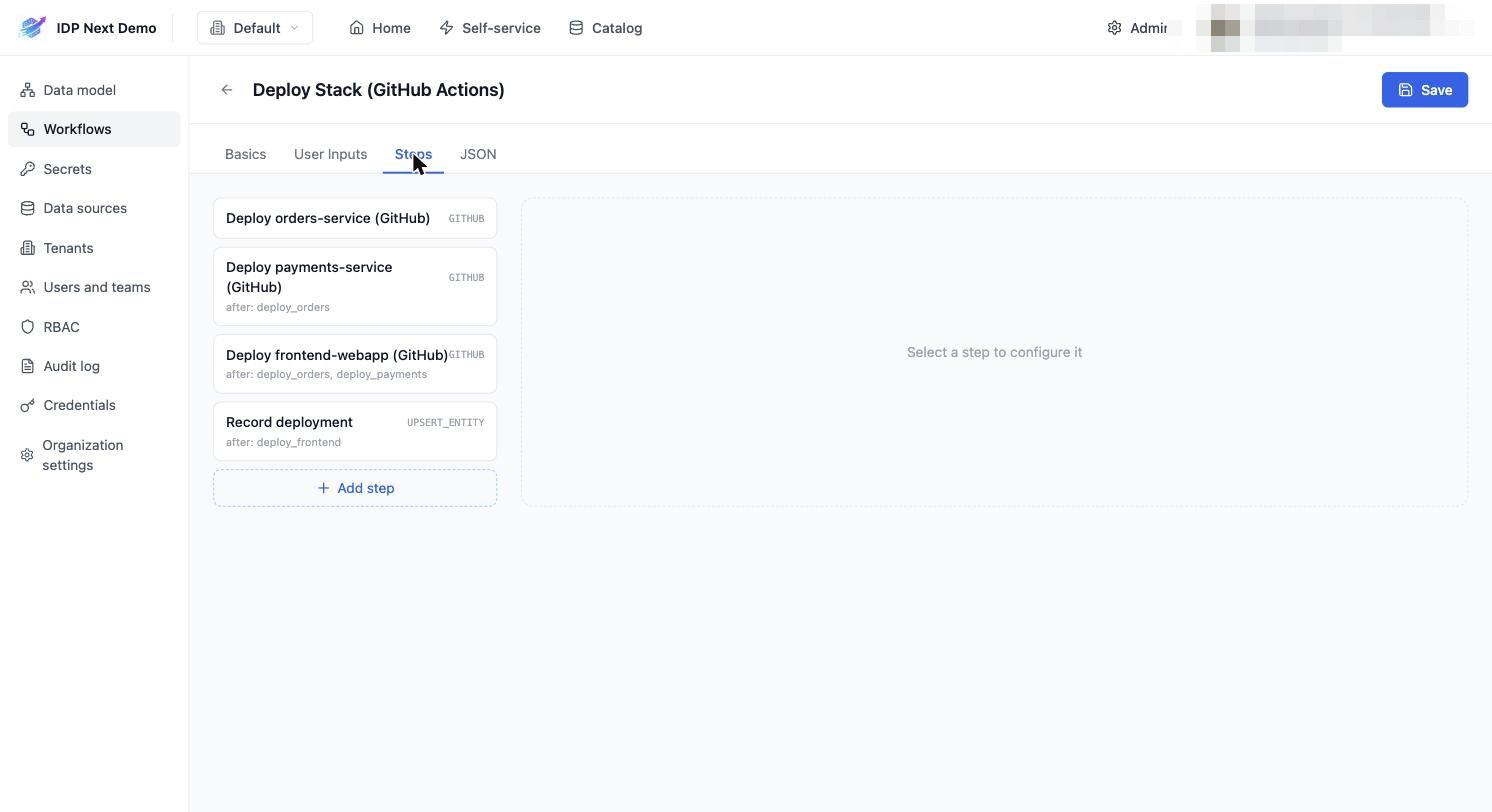Viewport: 1492px width, 812px height.
Task: Open Self-service in the top navigation
Action: 490,28
